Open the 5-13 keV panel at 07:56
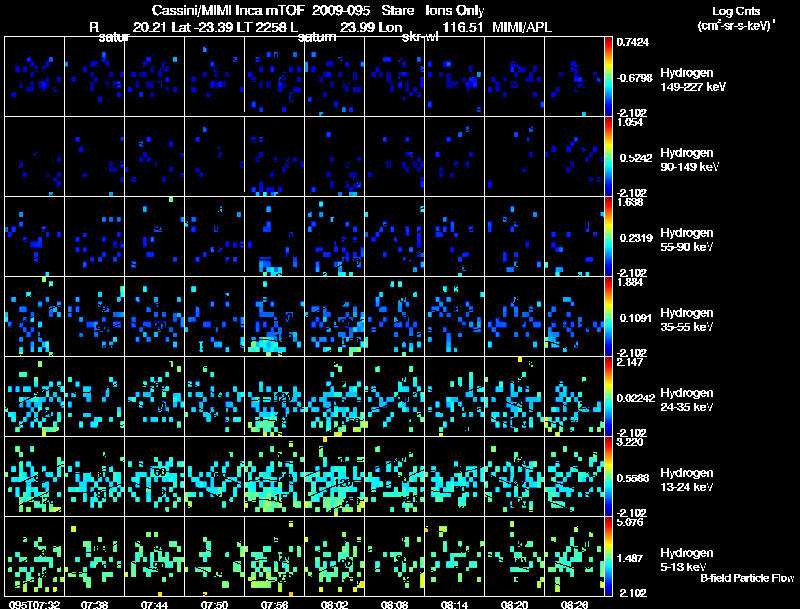The image size is (800, 609). coord(273,556)
